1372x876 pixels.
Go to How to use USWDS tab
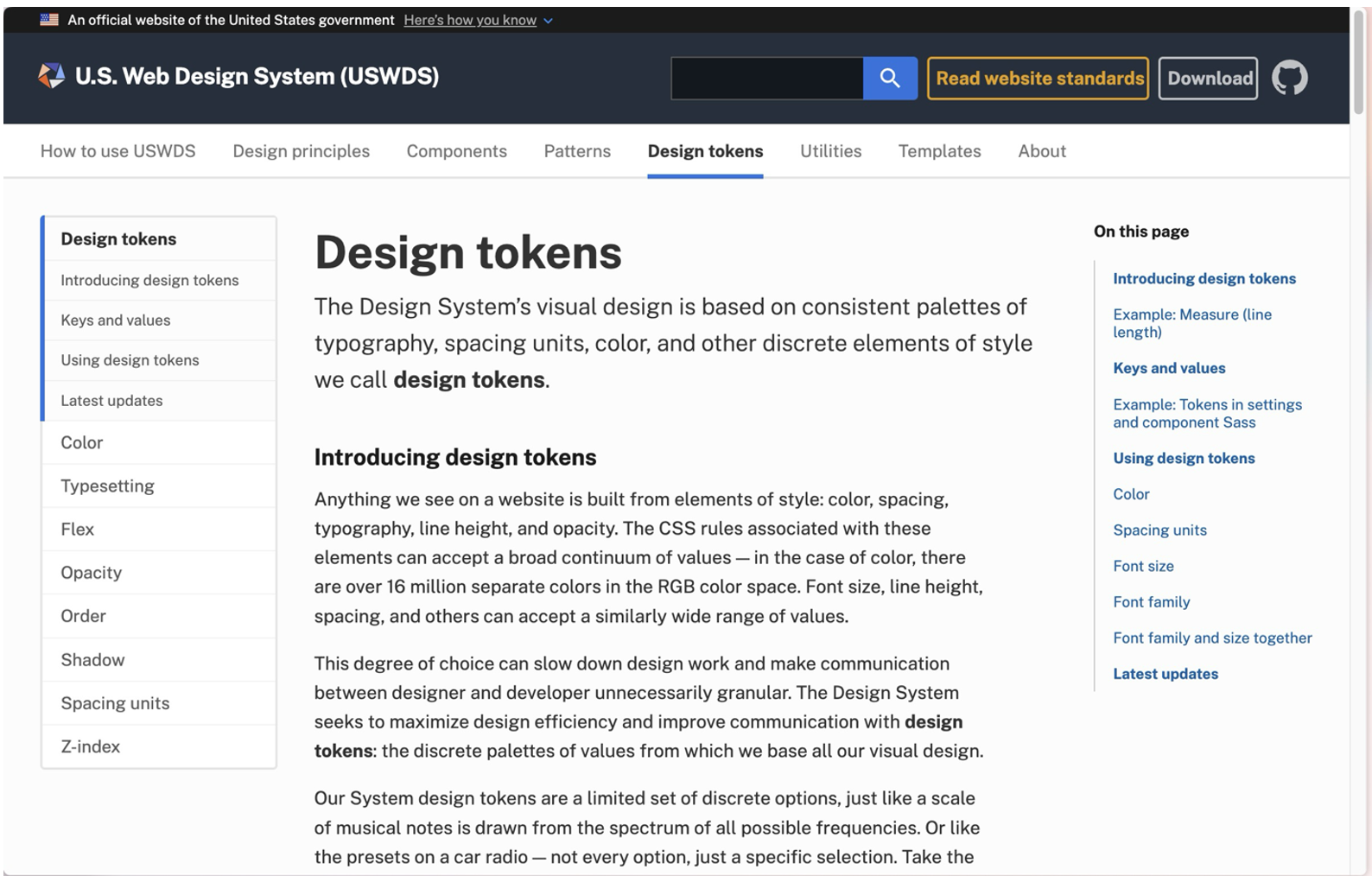118,151
